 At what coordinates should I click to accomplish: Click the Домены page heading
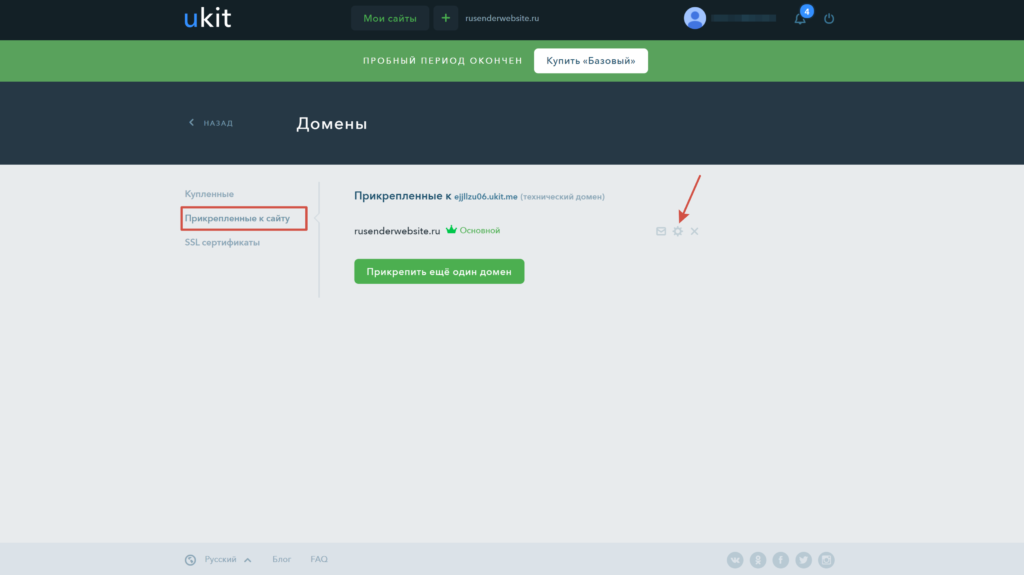pyautogui.click(x=332, y=123)
